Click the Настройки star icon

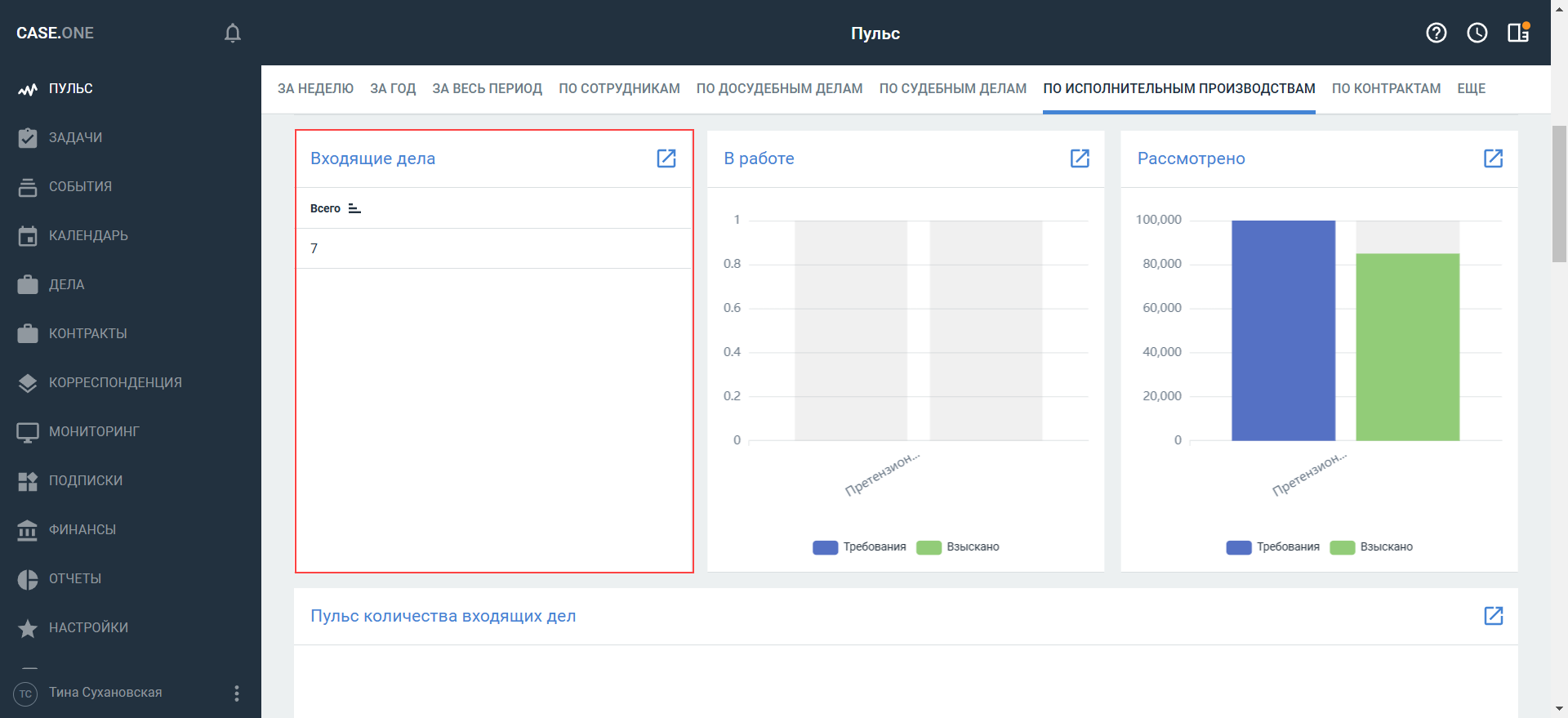[x=28, y=628]
